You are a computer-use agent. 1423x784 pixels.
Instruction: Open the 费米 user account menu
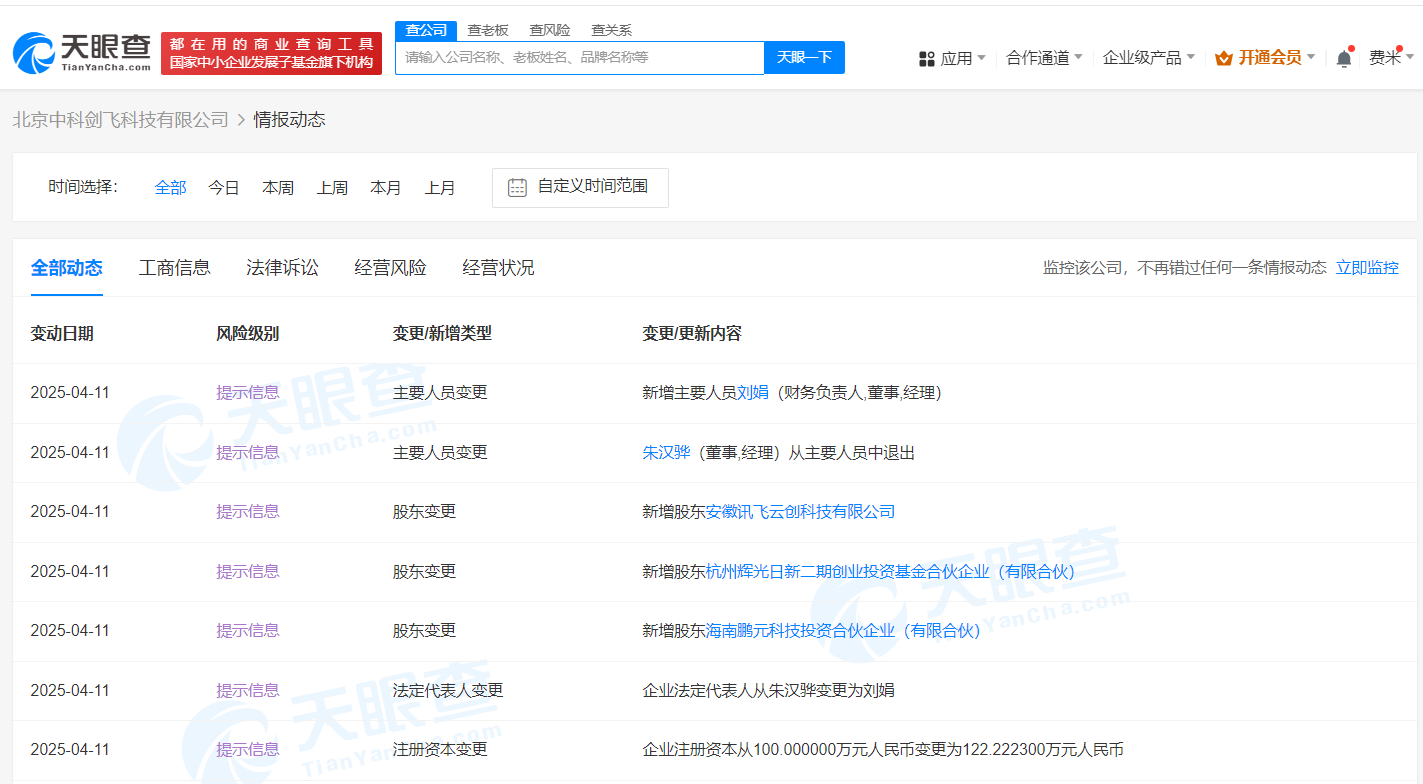[x=1390, y=58]
